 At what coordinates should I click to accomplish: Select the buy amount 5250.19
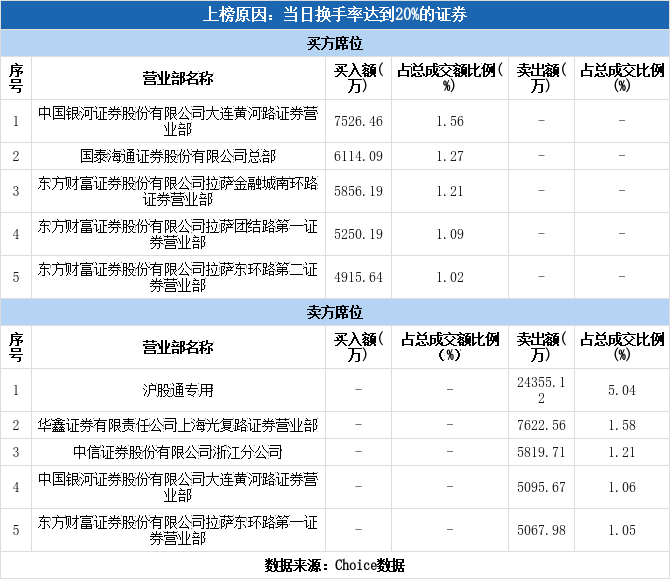tap(358, 234)
